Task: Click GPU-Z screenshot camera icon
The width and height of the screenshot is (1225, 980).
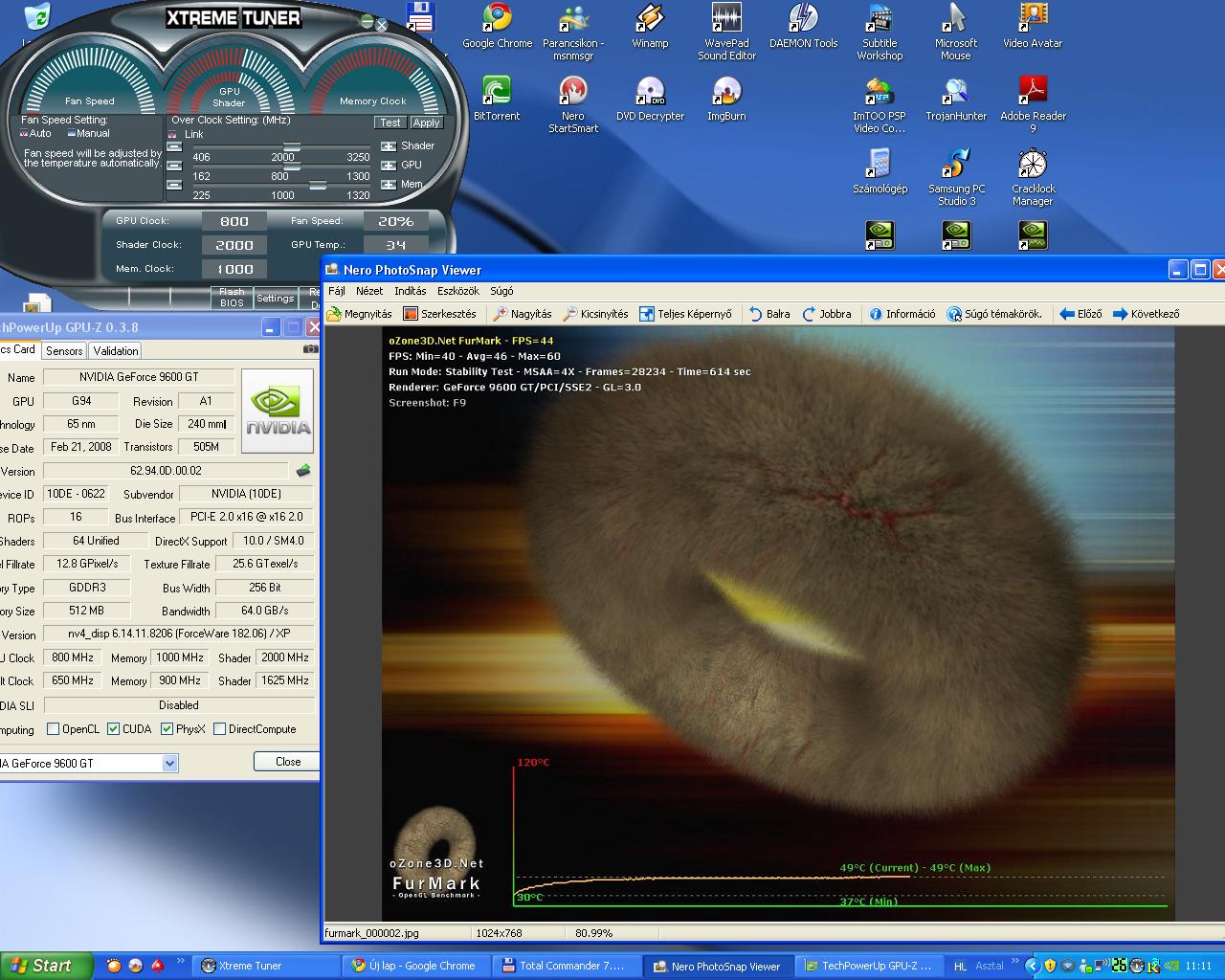Action: [x=310, y=349]
